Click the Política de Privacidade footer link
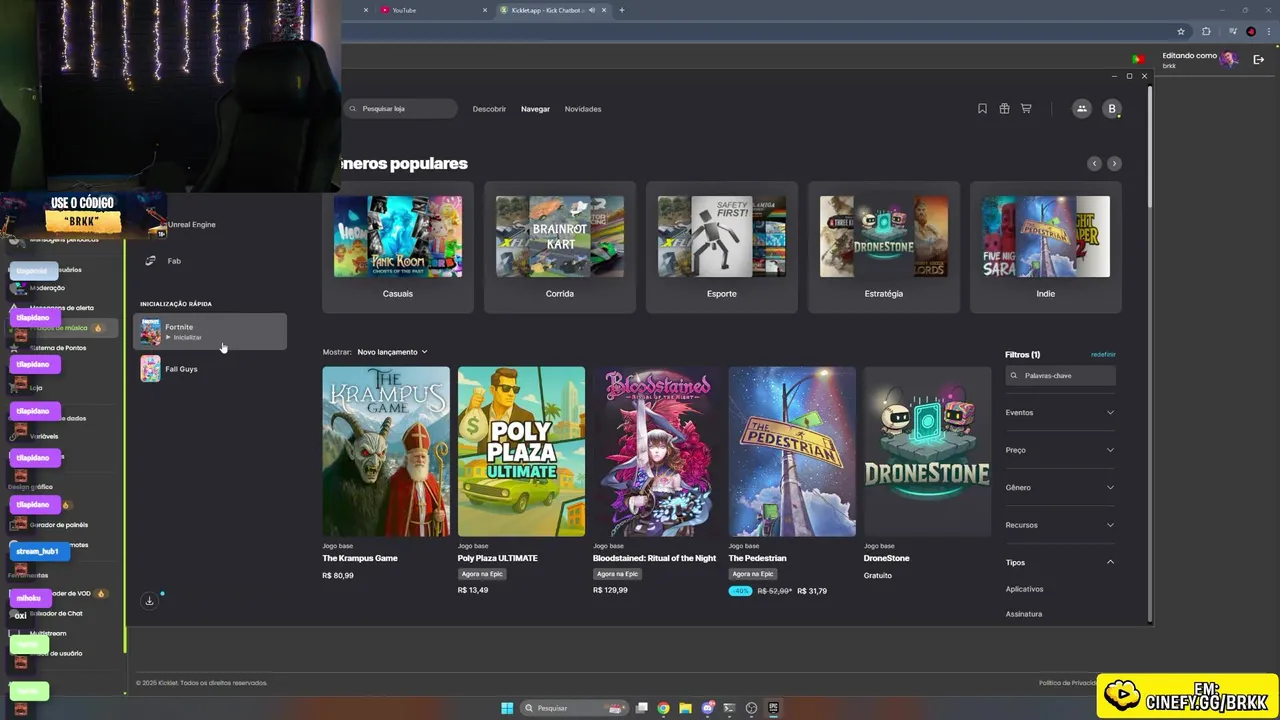Viewport: 1280px width, 720px height. coord(1068,683)
